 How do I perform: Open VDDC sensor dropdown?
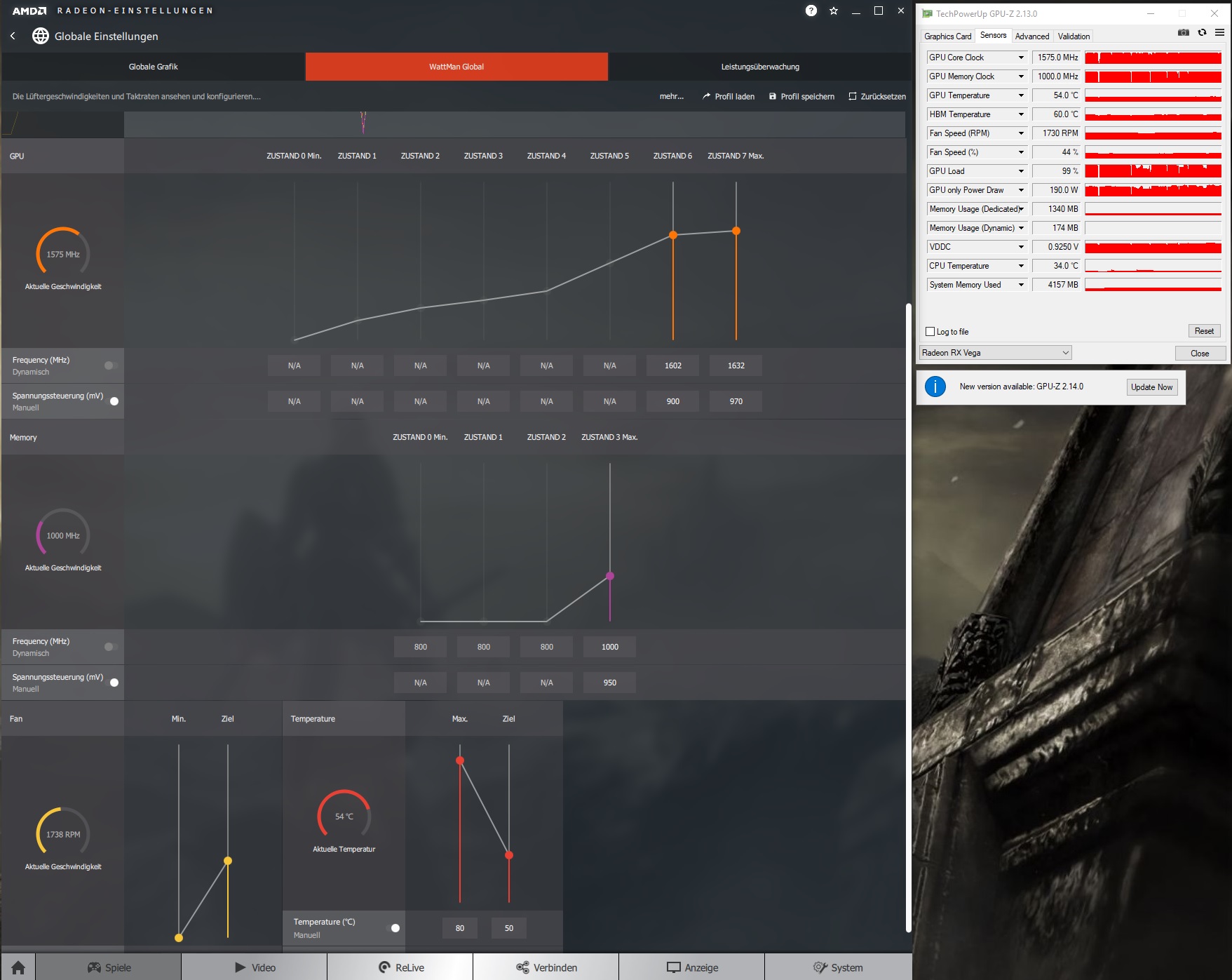coord(1021,247)
